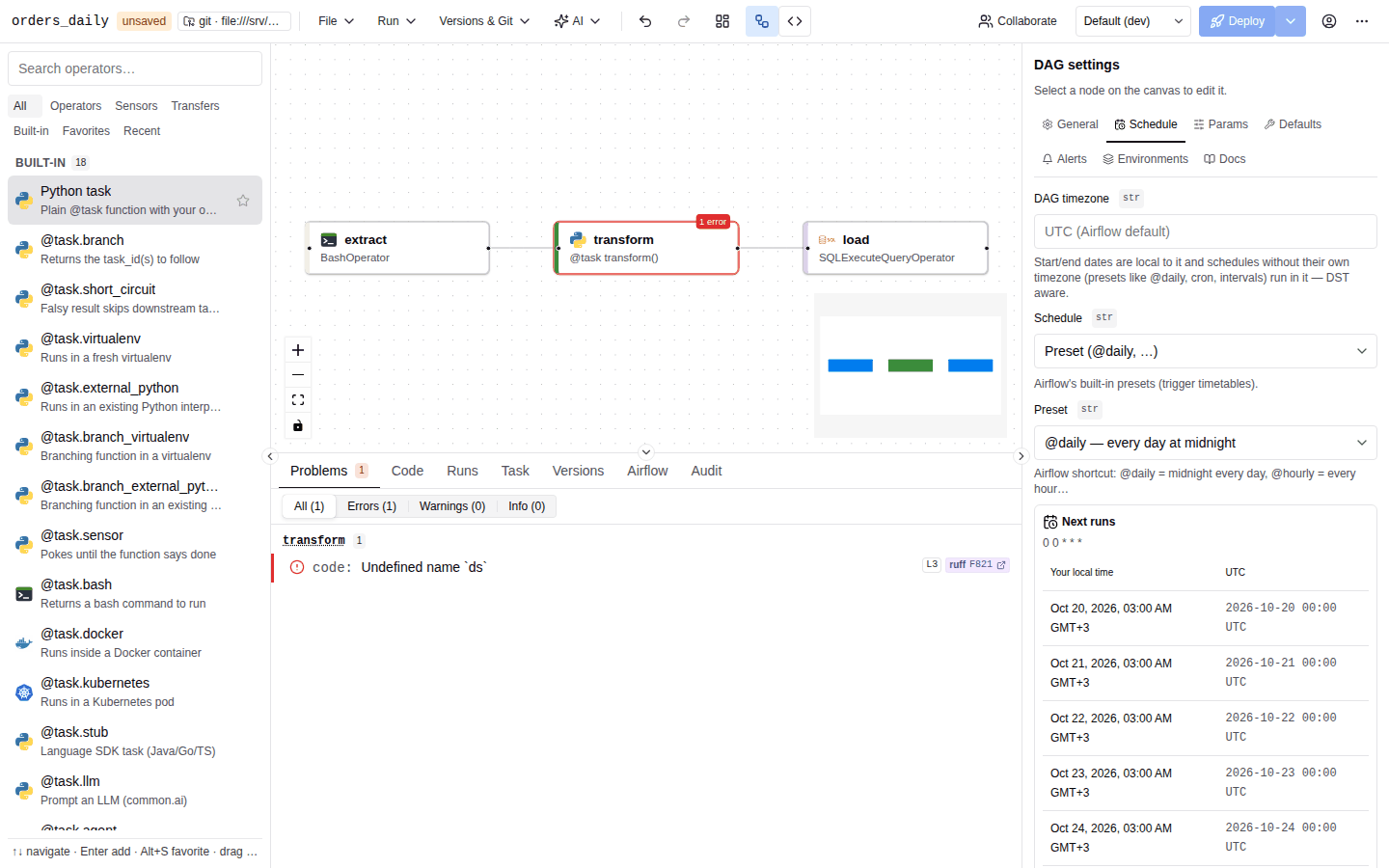Show only Sensors in the operator list

[x=136, y=106]
